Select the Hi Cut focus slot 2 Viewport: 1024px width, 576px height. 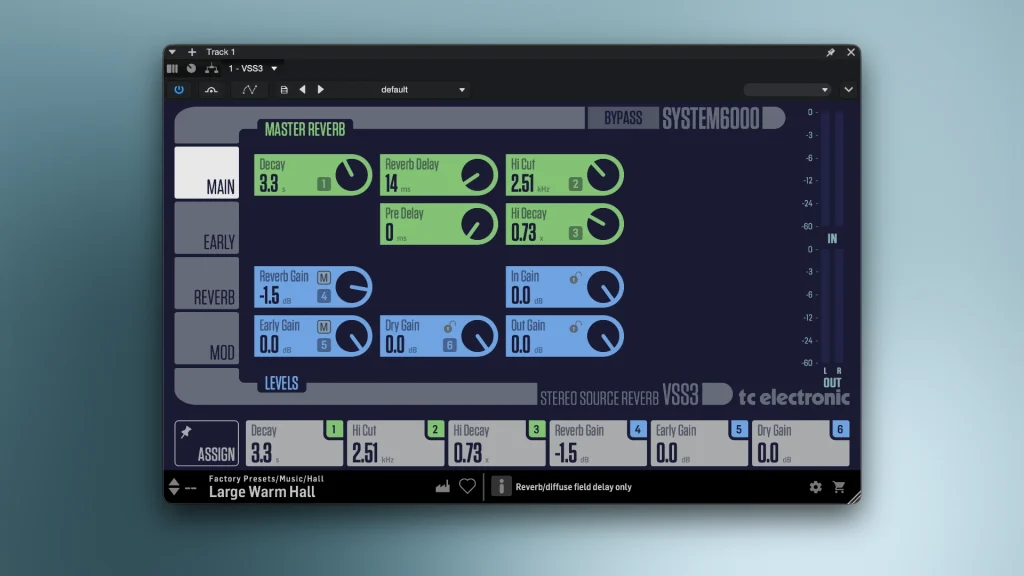click(x=396, y=443)
